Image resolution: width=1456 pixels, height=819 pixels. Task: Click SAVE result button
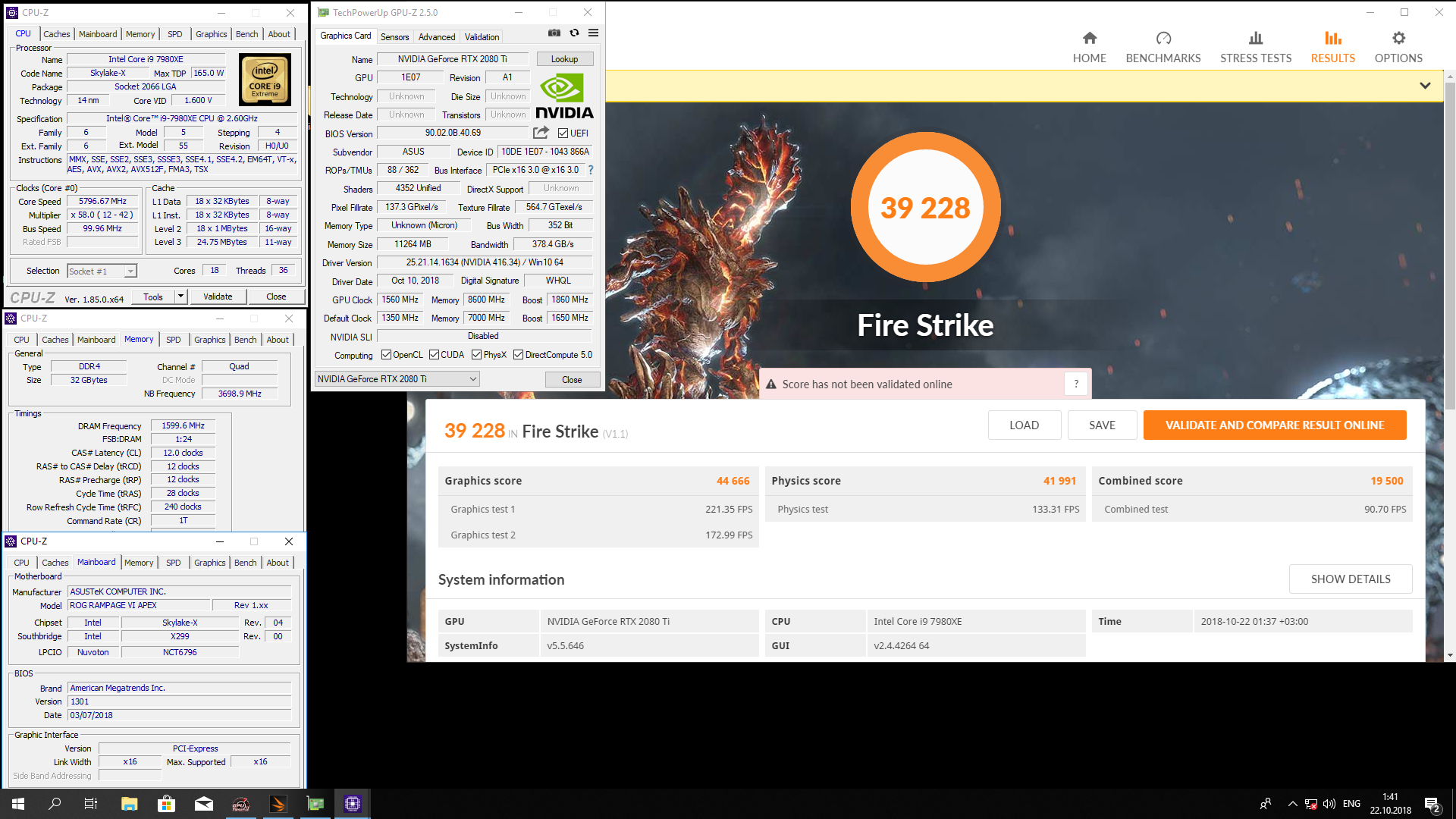point(1102,425)
